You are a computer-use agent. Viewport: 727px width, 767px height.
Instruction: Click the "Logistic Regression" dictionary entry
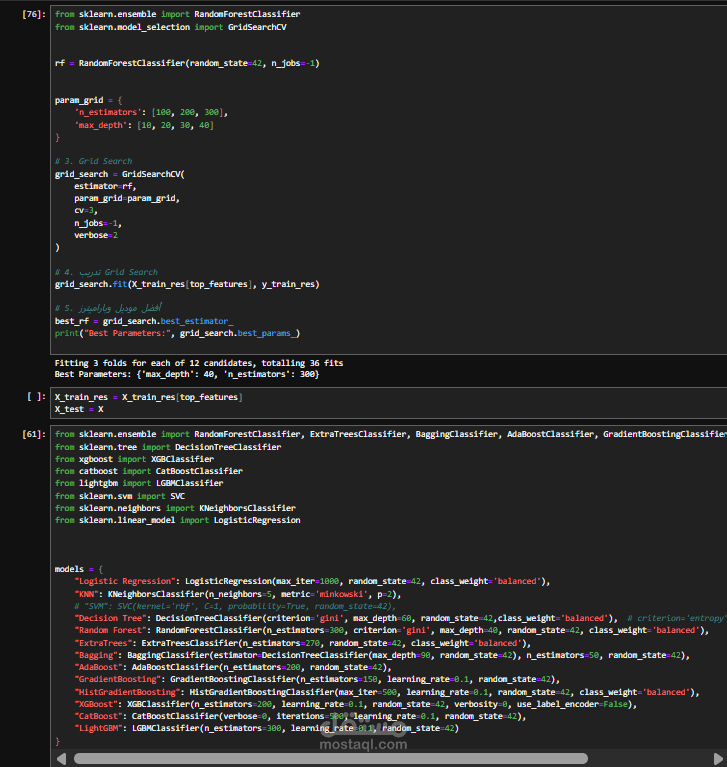[312, 582]
